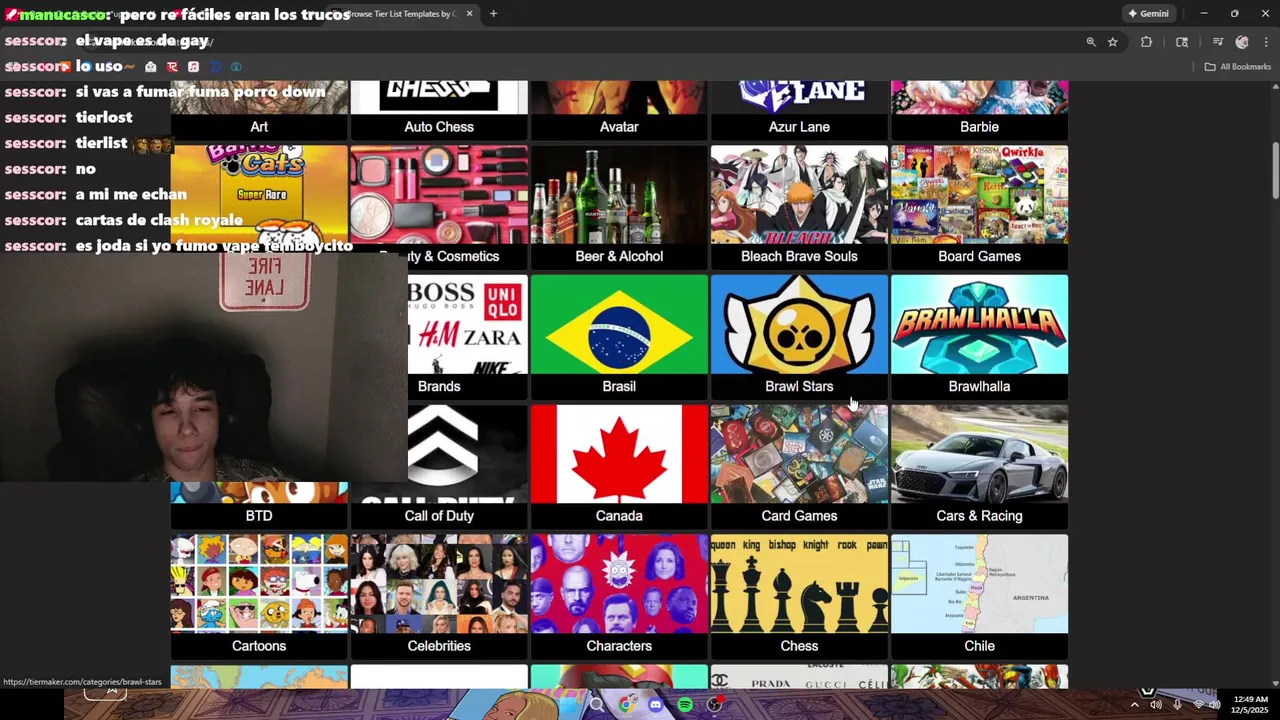1280x720 pixels.
Task: Open the network Wi-Fi tray icon
Action: tap(1198, 705)
